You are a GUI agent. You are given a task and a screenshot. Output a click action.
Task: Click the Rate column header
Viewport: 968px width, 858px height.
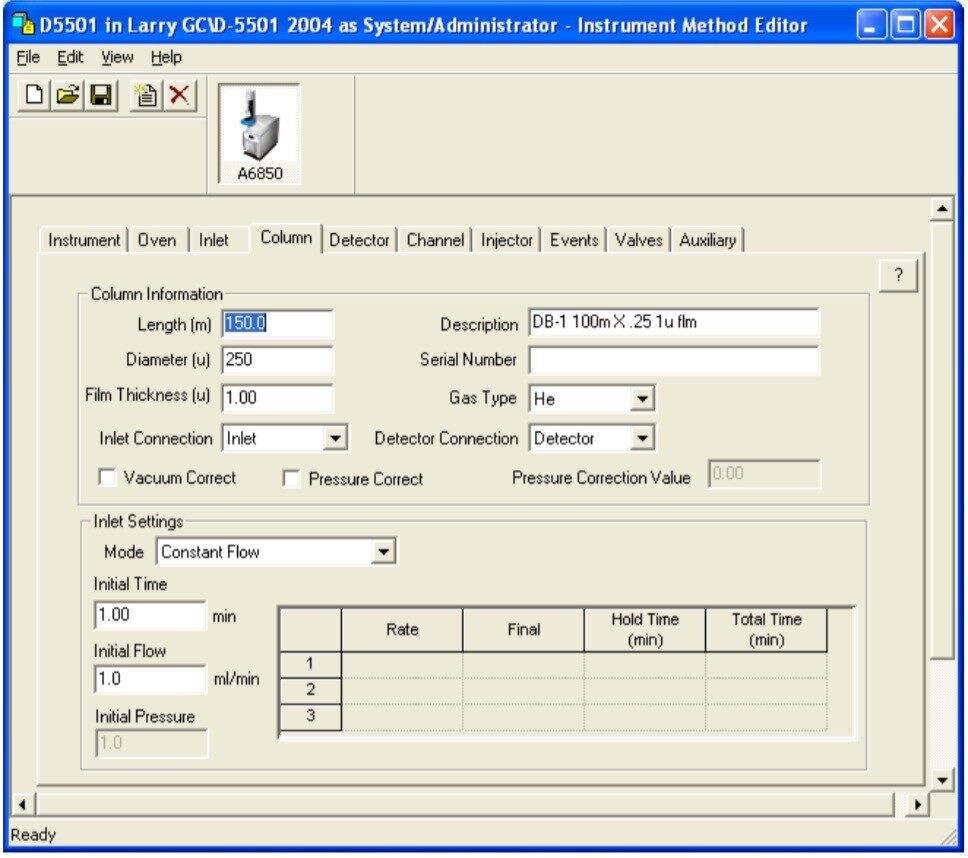click(402, 630)
